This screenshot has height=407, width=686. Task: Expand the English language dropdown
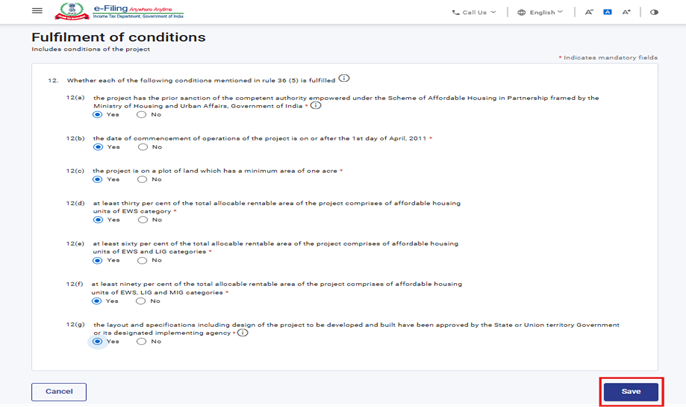tap(540, 12)
